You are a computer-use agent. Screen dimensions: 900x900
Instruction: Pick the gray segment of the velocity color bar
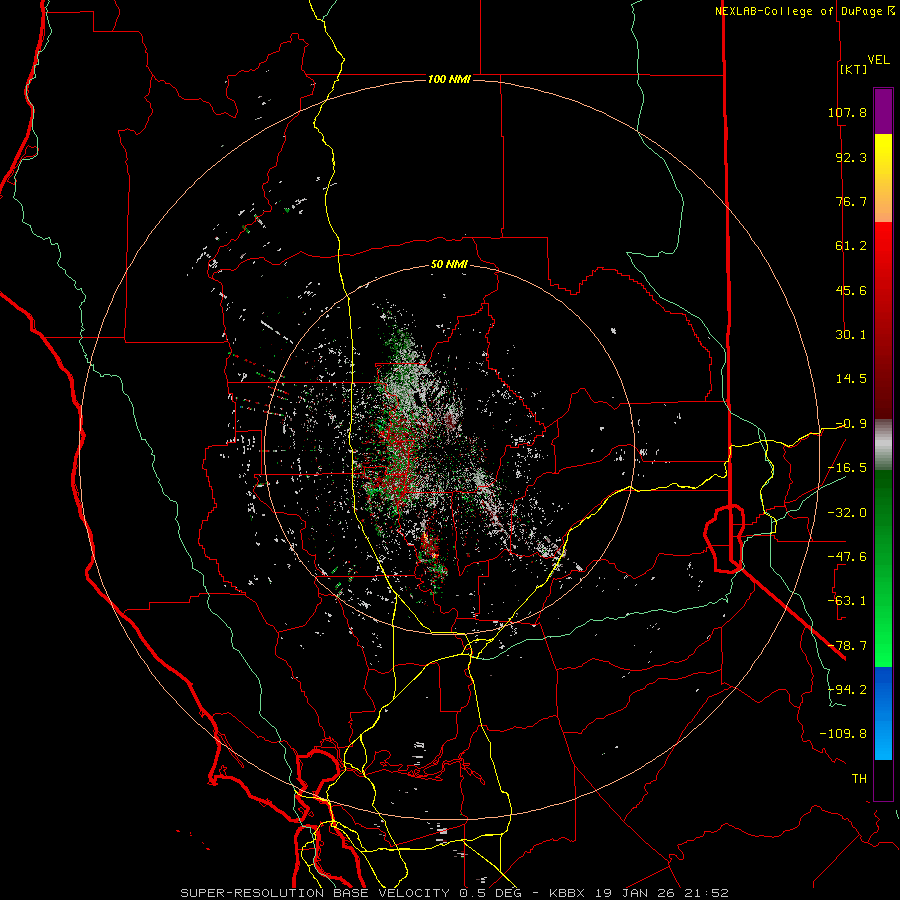[883, 445]
